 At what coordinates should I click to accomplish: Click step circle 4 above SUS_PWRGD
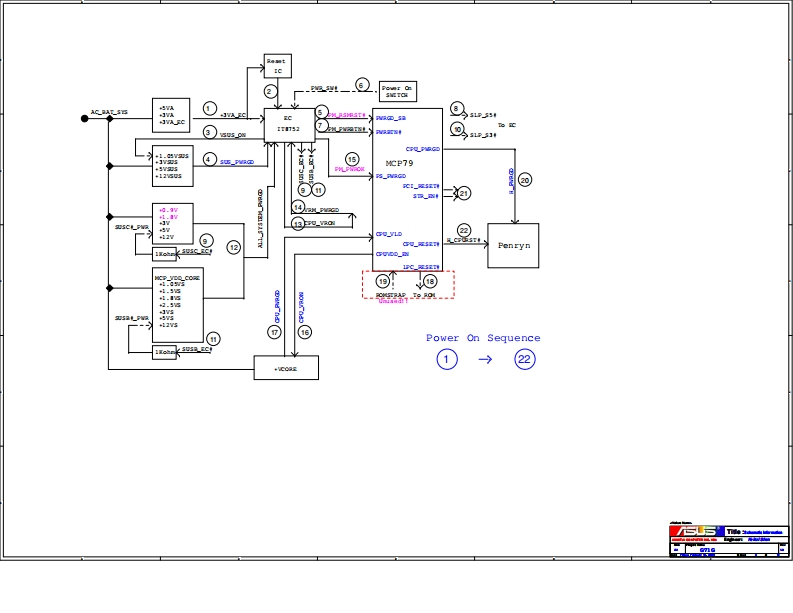pos(209,158)
